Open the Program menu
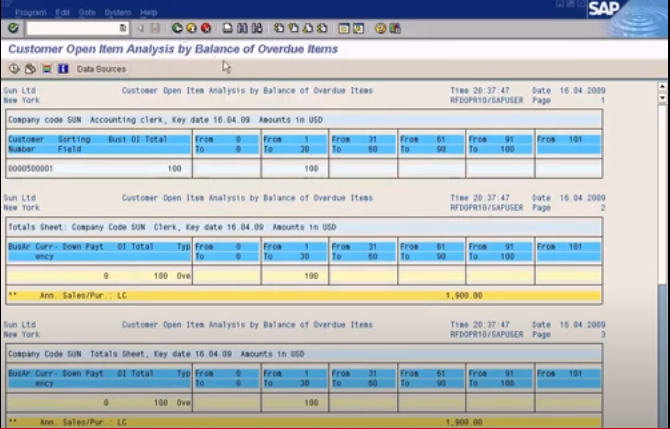 click(30, 12)
